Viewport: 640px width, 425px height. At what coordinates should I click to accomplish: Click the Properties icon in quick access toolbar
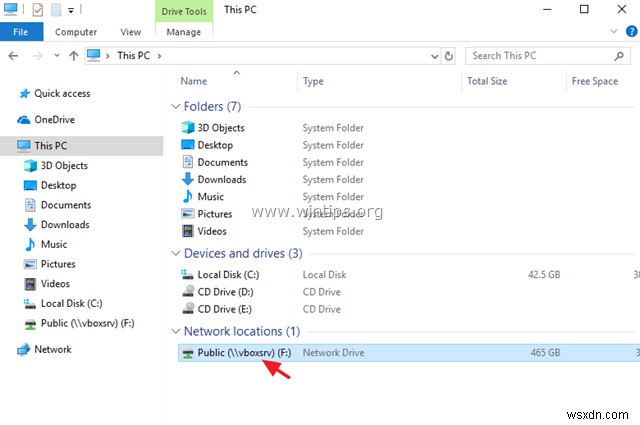[38, 9]
